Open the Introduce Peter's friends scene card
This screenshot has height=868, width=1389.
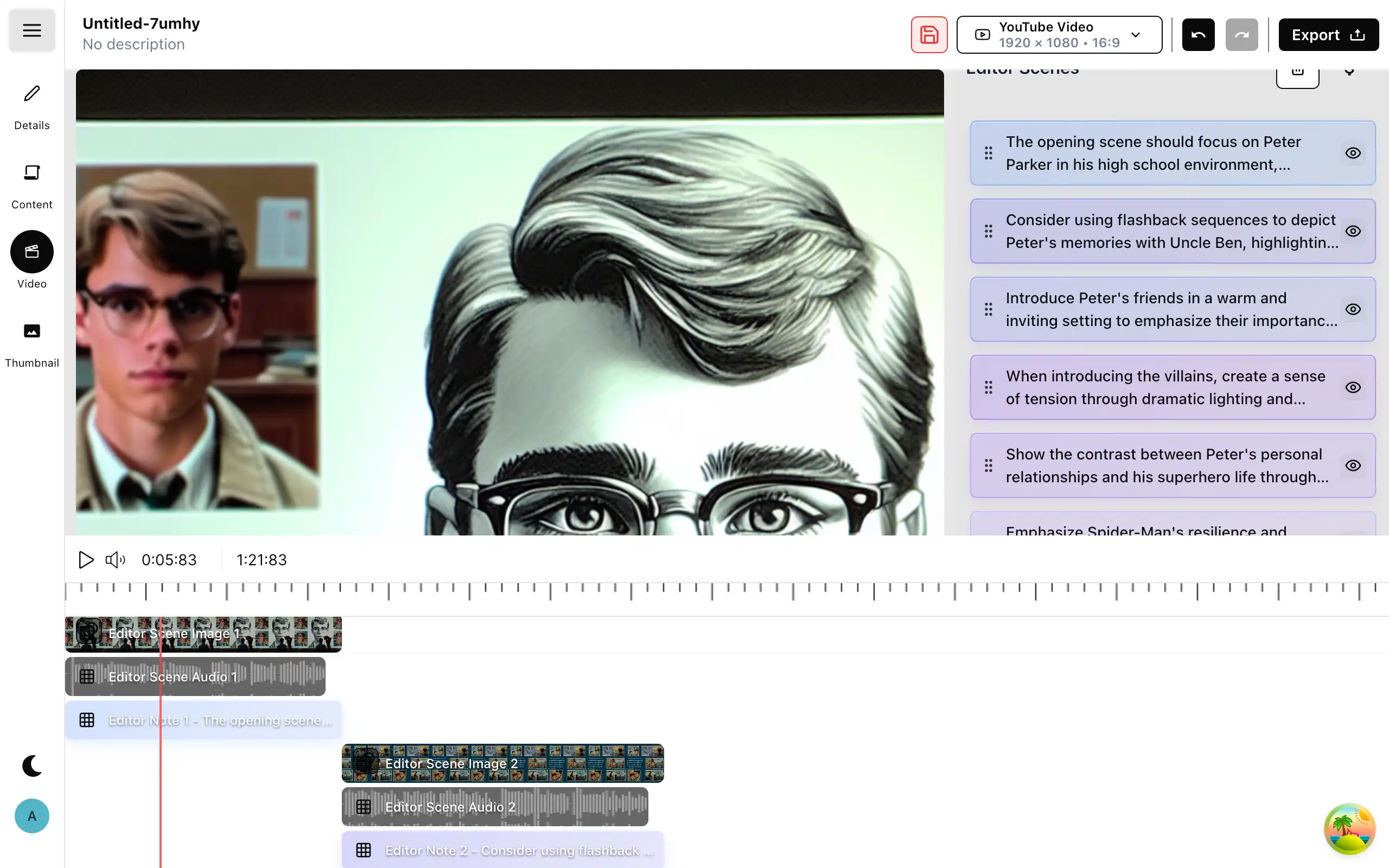(1173, 309)
